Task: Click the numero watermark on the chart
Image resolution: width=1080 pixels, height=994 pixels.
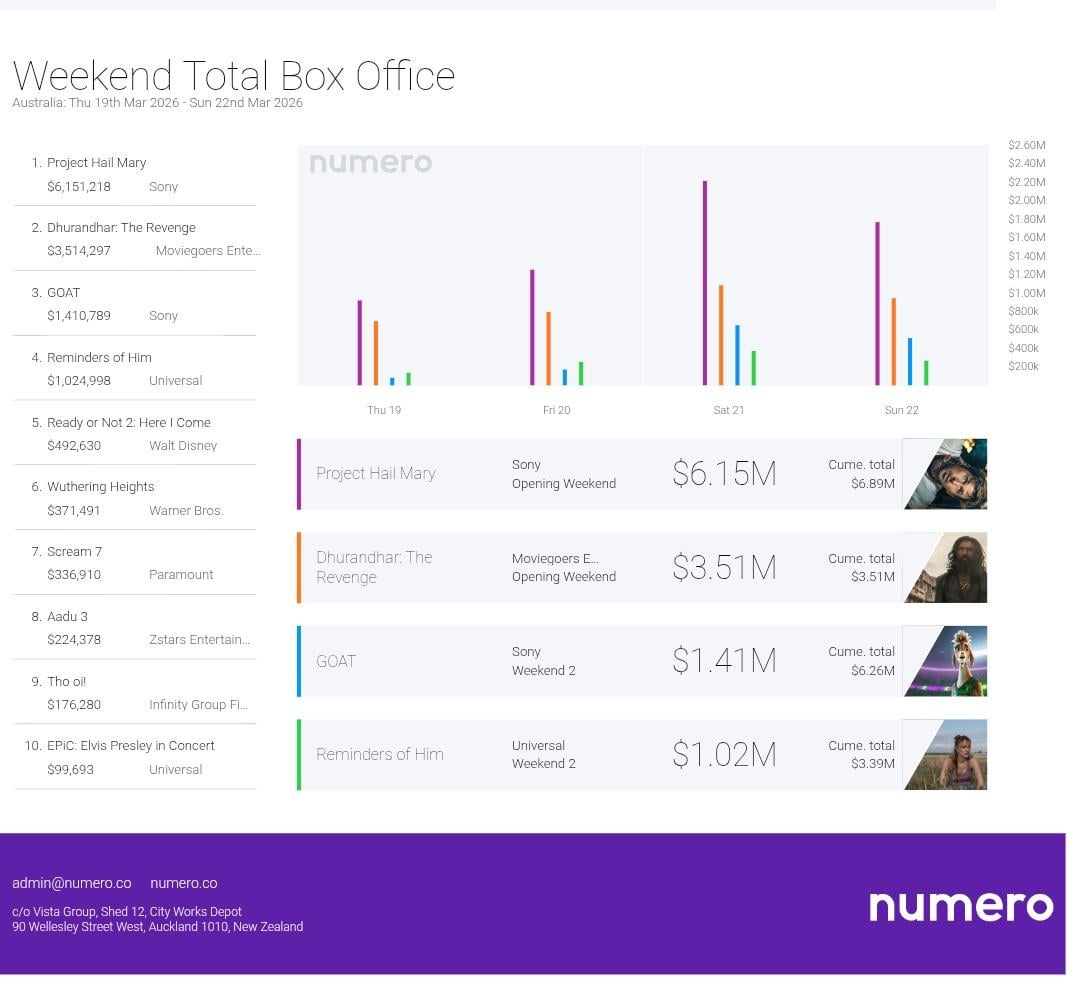Action: pos(370,162)
